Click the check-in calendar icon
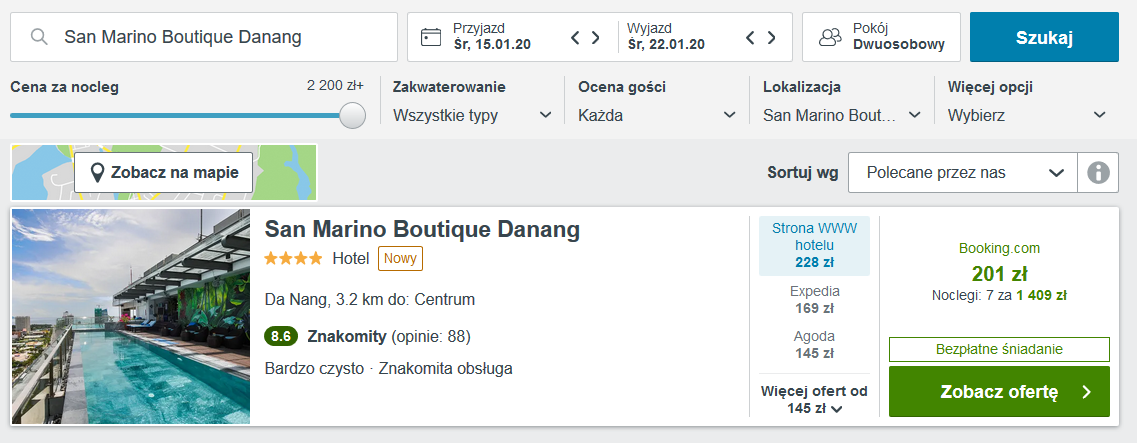1137x443 pixels. pos(431,37)
